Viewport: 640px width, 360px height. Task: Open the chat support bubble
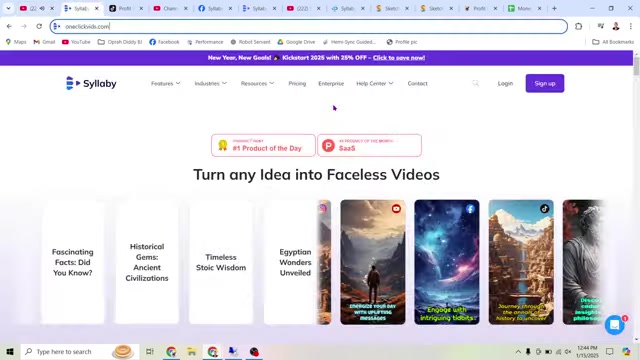tap(615, 325)
